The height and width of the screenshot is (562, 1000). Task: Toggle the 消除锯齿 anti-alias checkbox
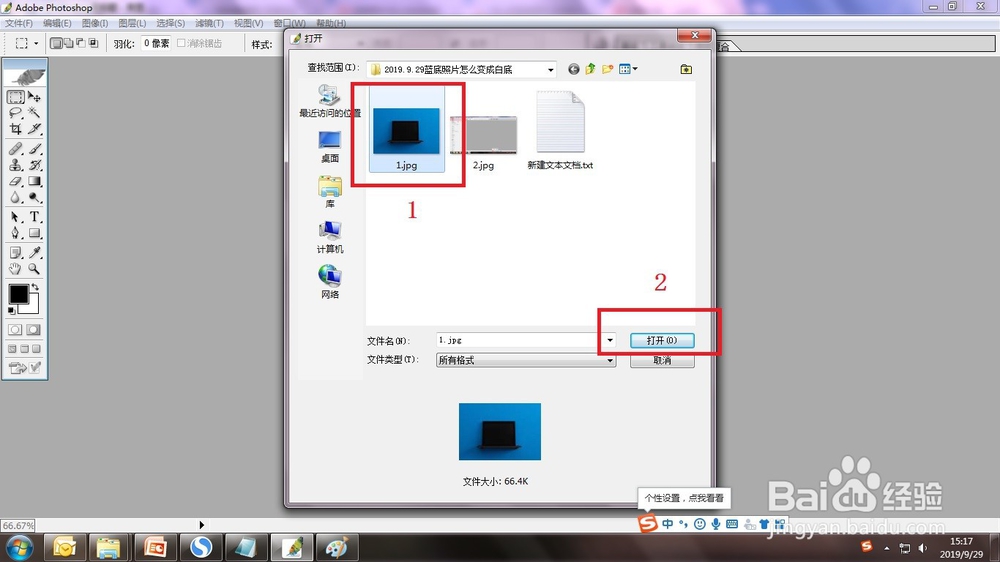pyautogui.click(x=181, y=43)
